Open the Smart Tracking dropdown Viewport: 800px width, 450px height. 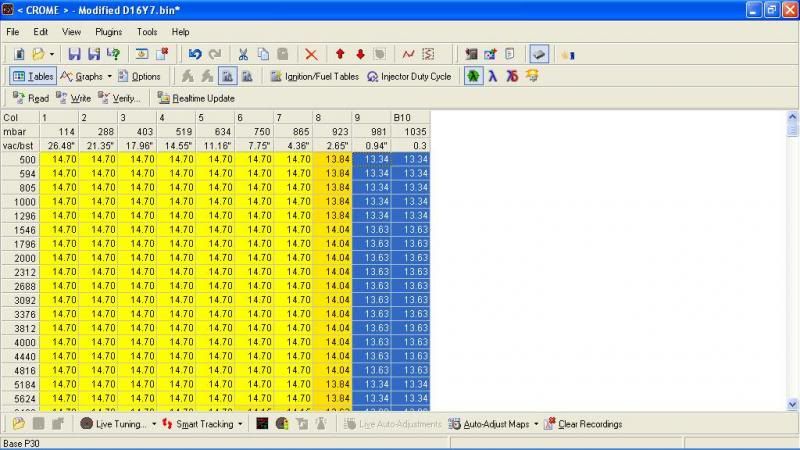240,424
